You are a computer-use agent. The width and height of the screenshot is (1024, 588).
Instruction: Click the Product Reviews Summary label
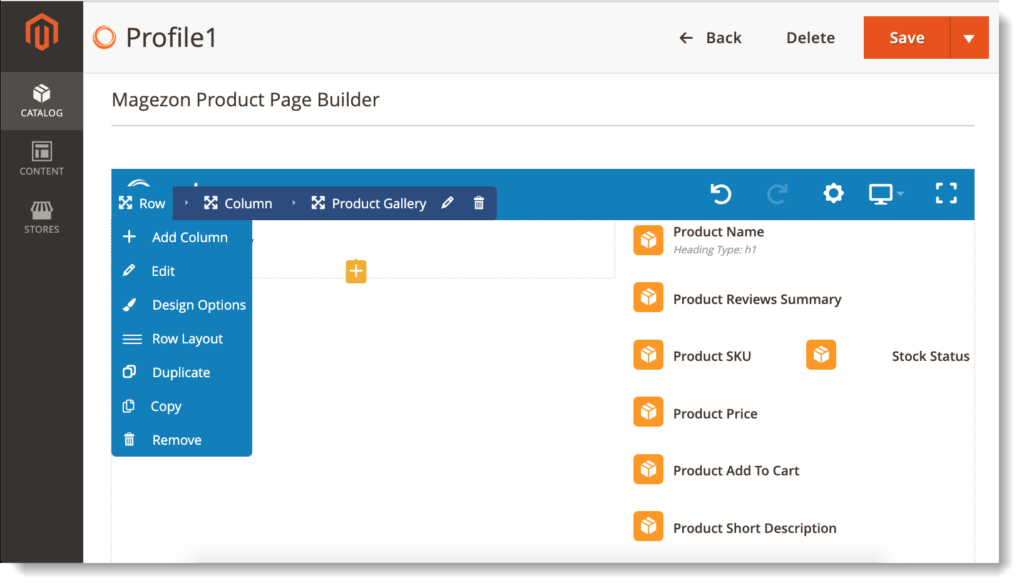[757, 299]
